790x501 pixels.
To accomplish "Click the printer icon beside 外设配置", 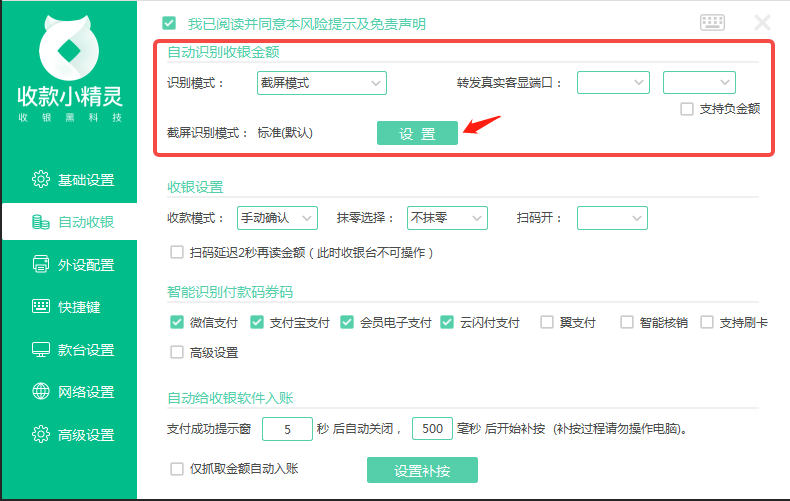I will coord(41,264).
